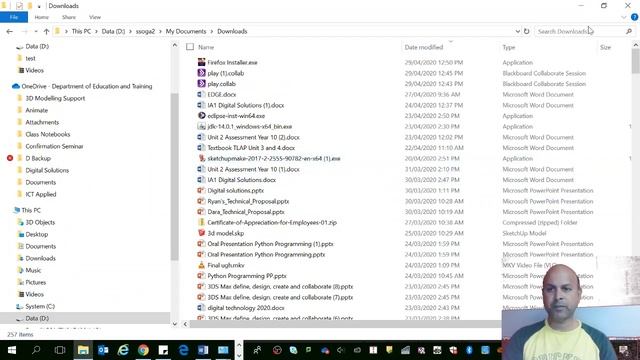
Task: Click the 3d model.skp SketchUp icon
Action: pyautogui.click(x=201, y=233)
